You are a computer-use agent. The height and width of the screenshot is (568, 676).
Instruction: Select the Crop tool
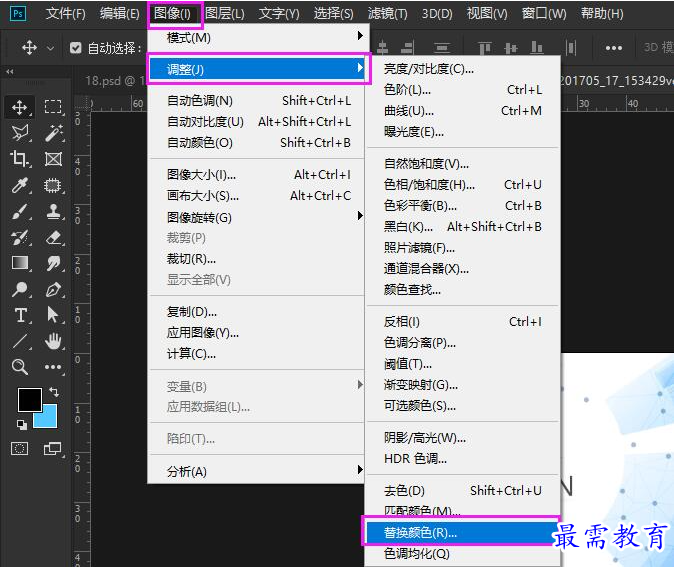tap(19, 159)
